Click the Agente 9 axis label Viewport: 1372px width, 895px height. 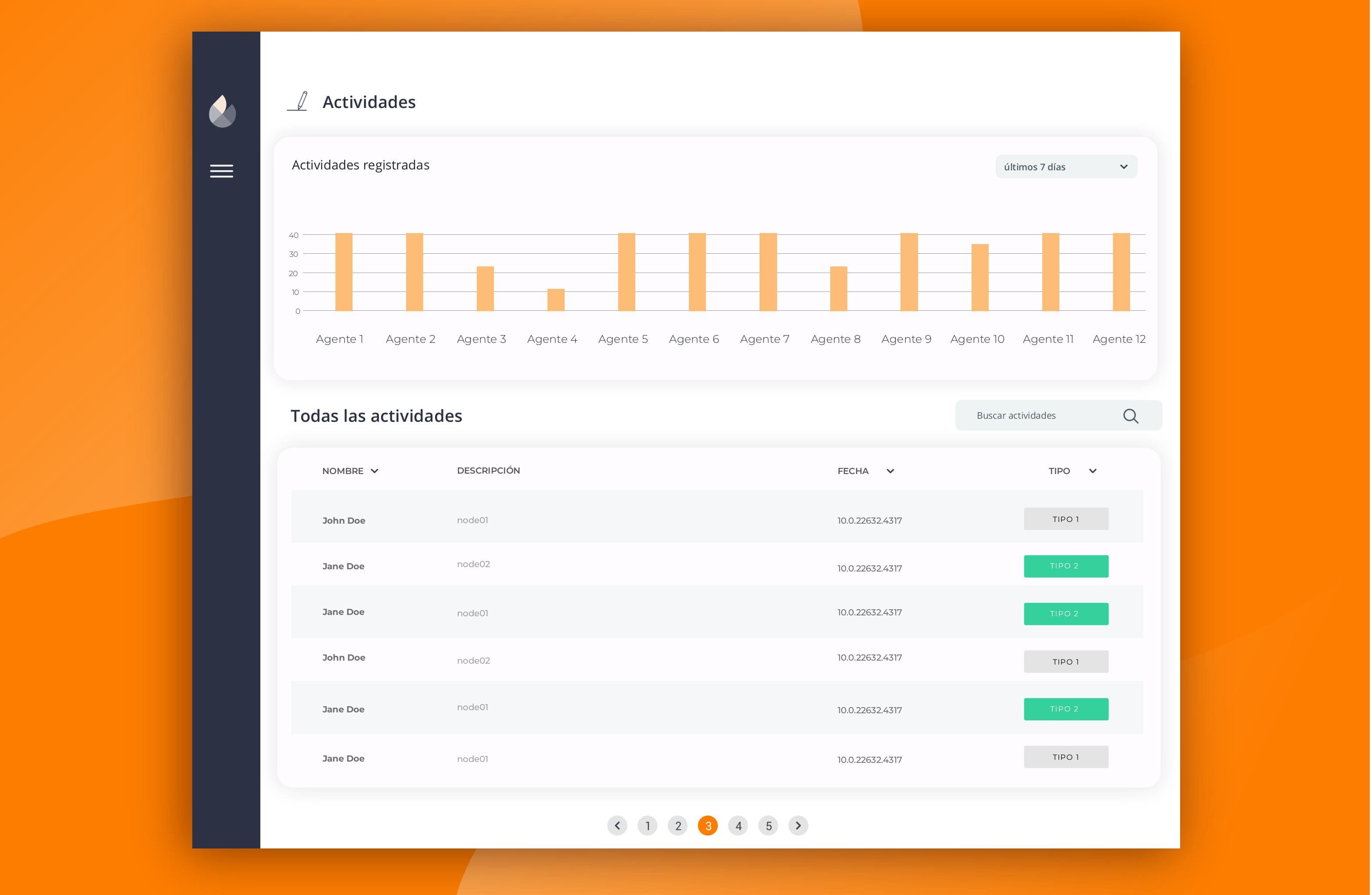pyautogui.click(x=906, y=339)
